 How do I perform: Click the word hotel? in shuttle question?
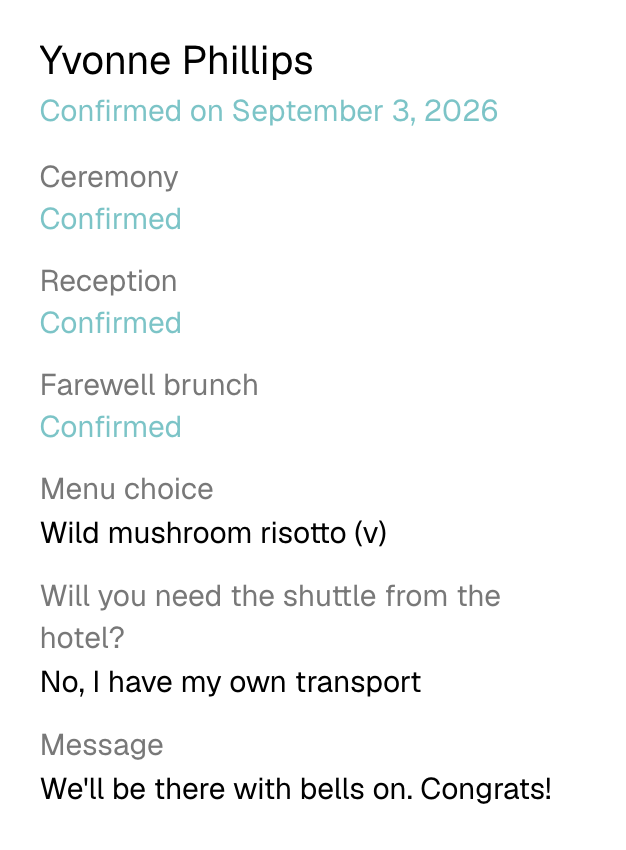pyautogui.click(x=82, y=638)
